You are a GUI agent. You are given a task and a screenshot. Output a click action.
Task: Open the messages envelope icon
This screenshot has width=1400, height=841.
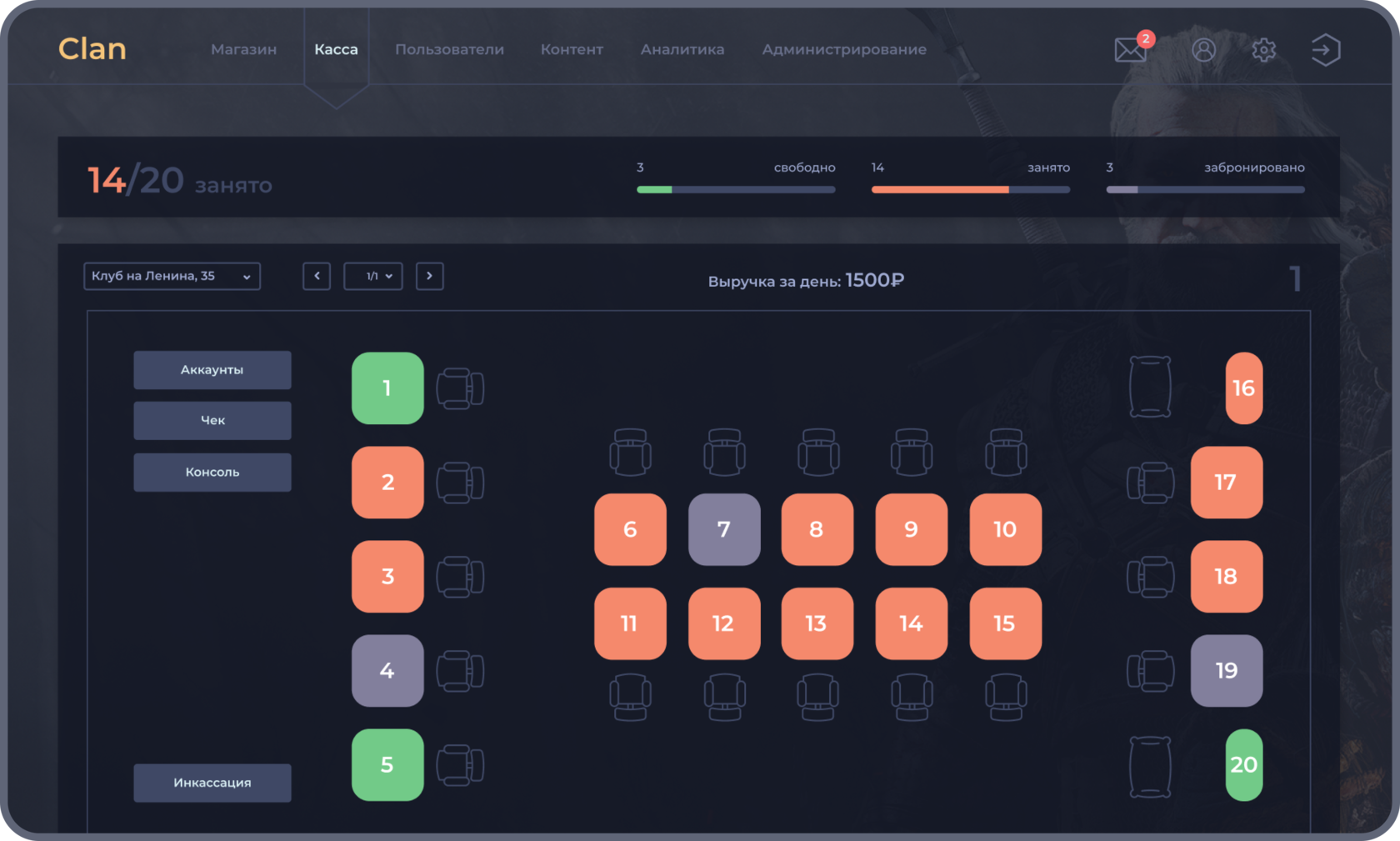tap(1130, 50)
